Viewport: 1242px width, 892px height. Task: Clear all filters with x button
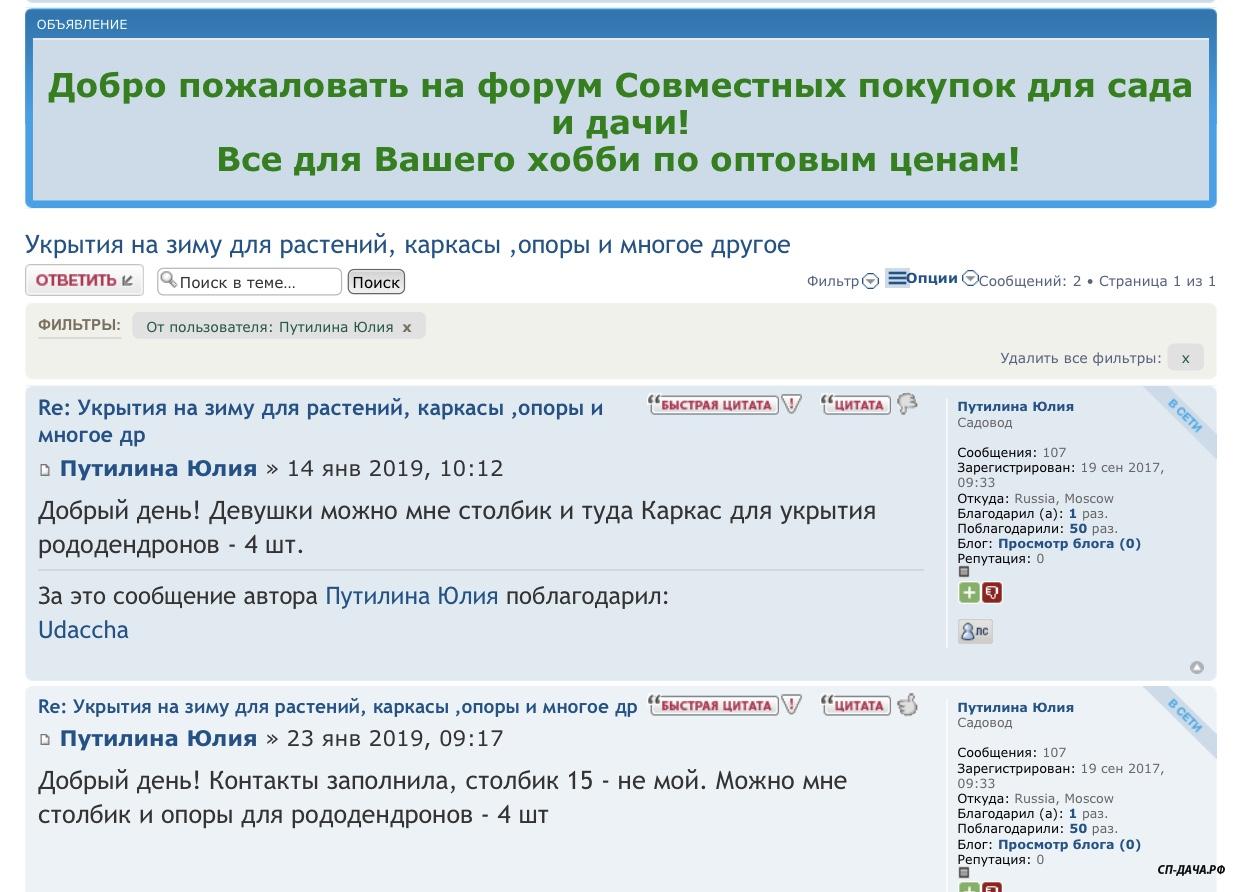tap(1185, 358)
